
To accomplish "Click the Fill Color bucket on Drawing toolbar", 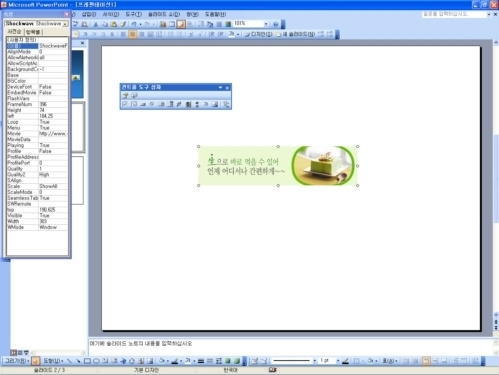I will click(162, 361).
